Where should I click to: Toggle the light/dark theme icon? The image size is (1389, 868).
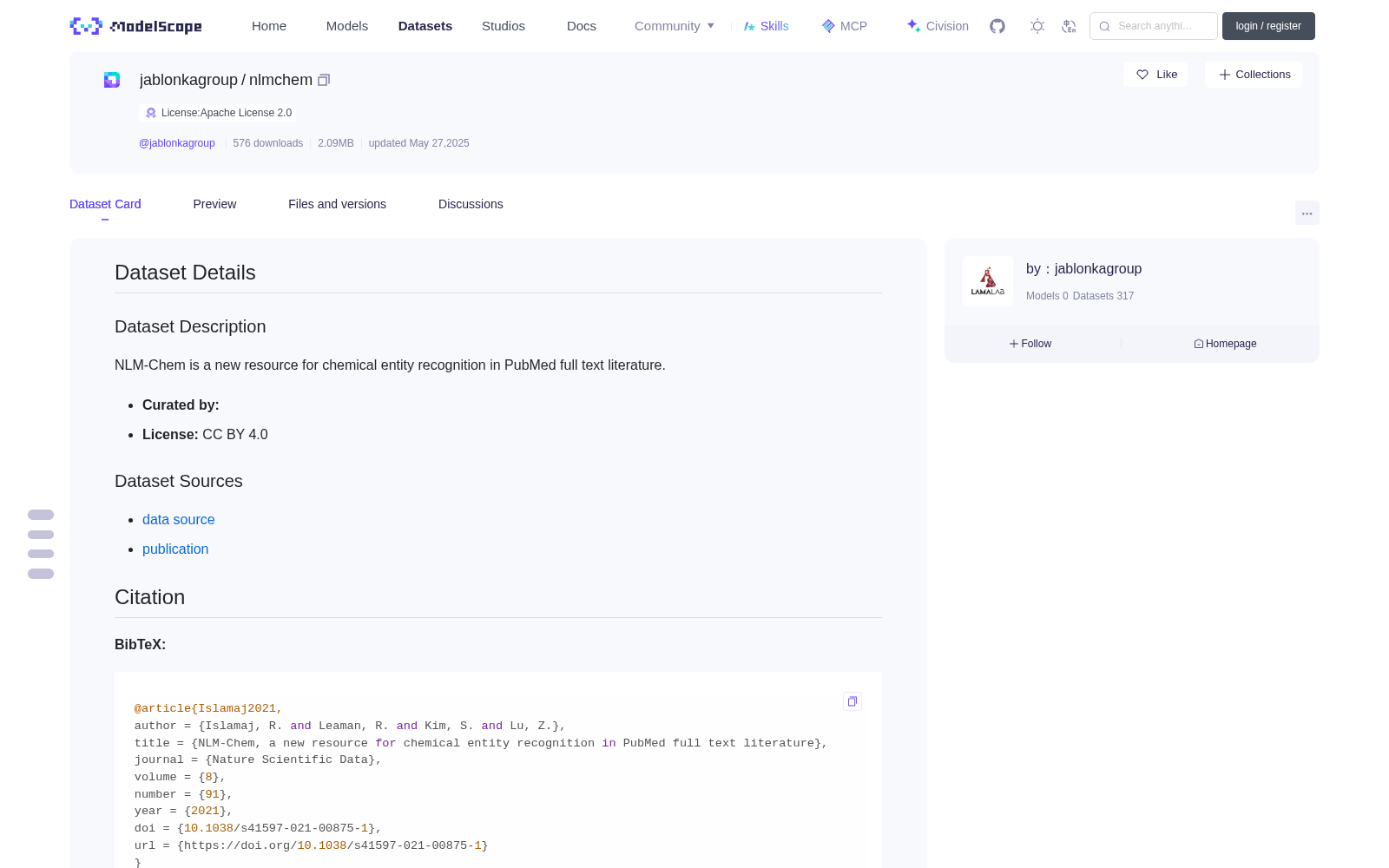pyautogui.click(x=1037, y=26)
